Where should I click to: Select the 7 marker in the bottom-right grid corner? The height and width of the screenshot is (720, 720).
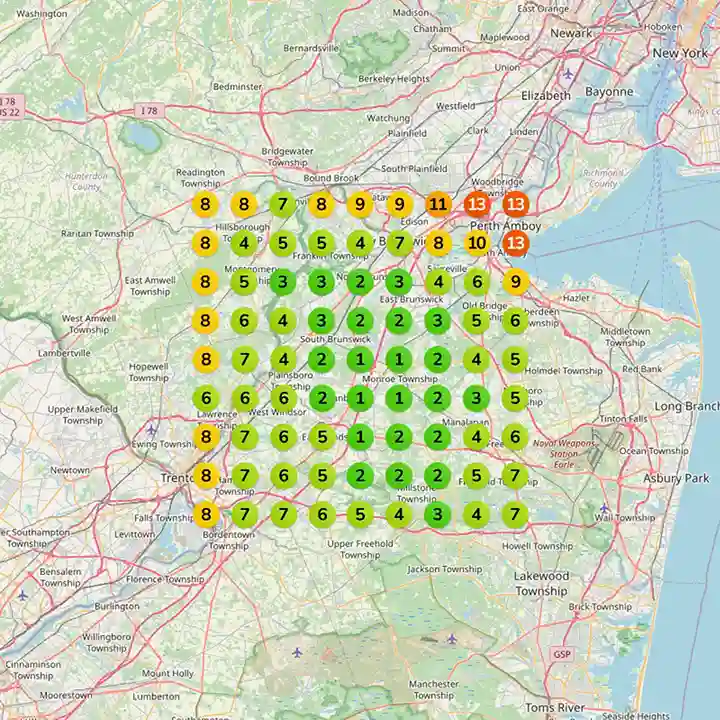[516, 515]
